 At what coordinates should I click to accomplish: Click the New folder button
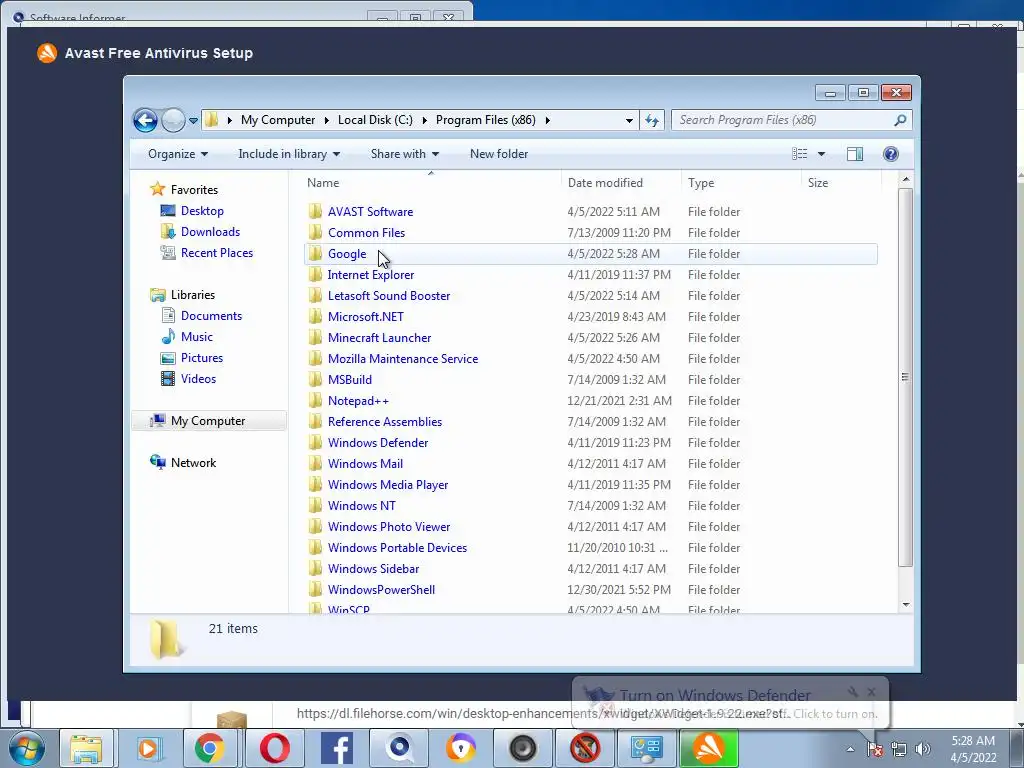[x=499, y=154]
